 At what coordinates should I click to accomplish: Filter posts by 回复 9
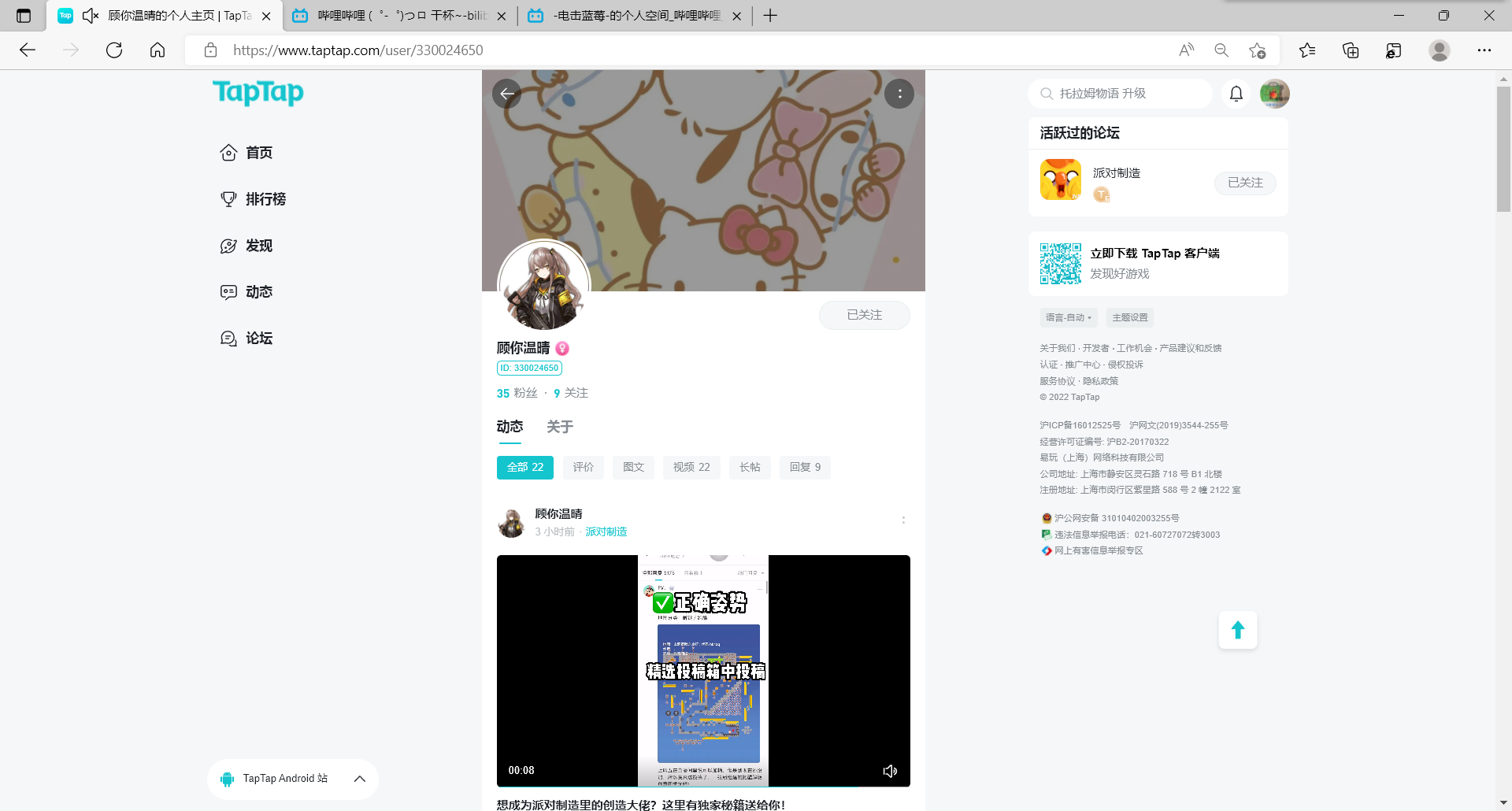[806, 468]
